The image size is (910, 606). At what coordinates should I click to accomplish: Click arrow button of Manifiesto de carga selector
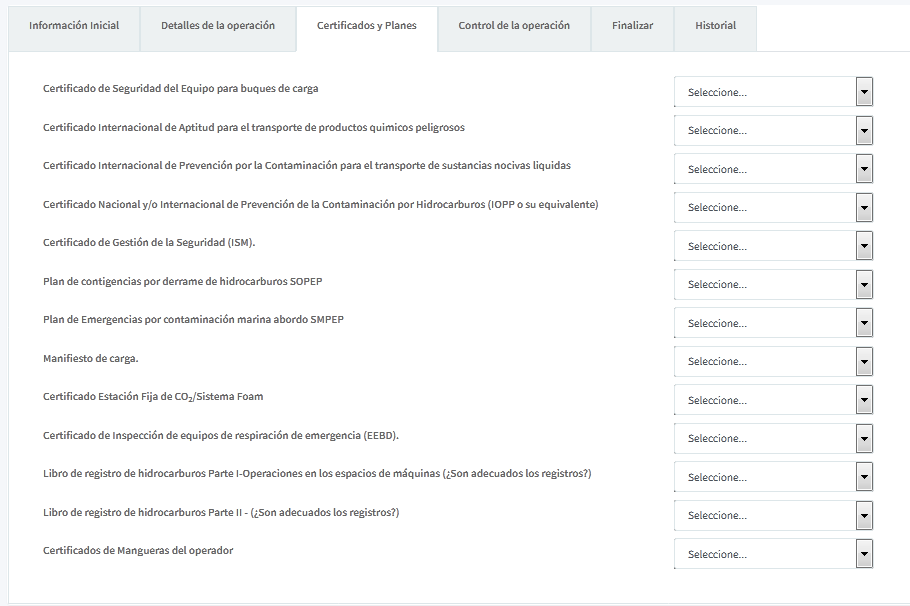tap(865, 362)
